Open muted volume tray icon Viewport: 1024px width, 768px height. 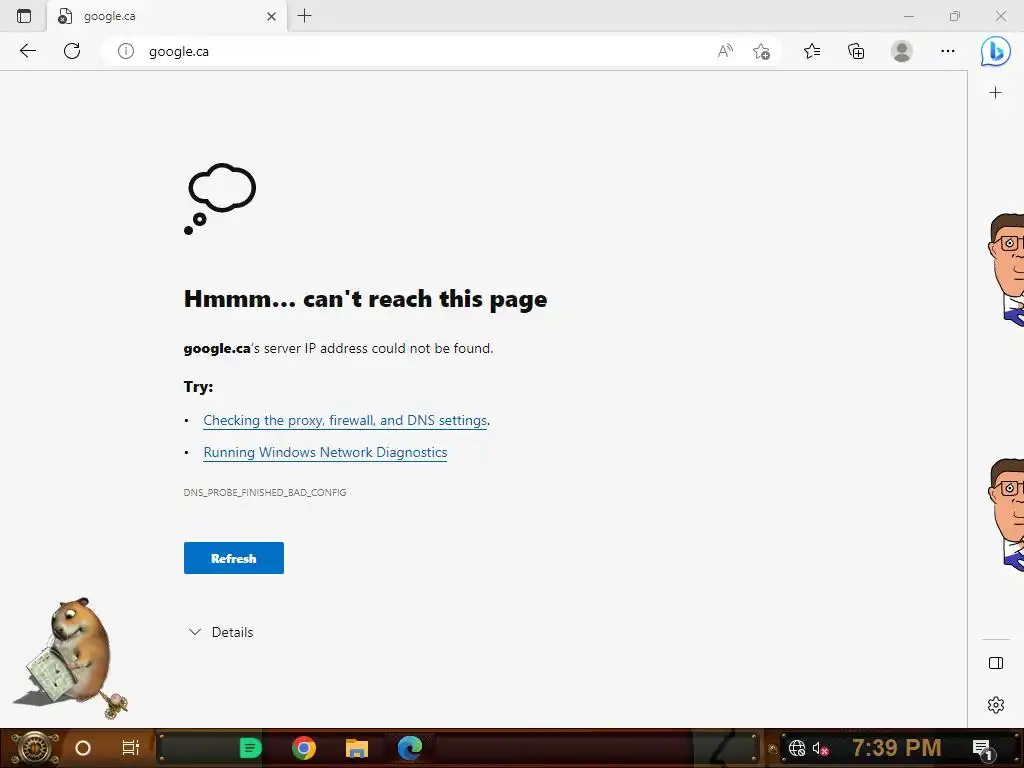[820, 748]
